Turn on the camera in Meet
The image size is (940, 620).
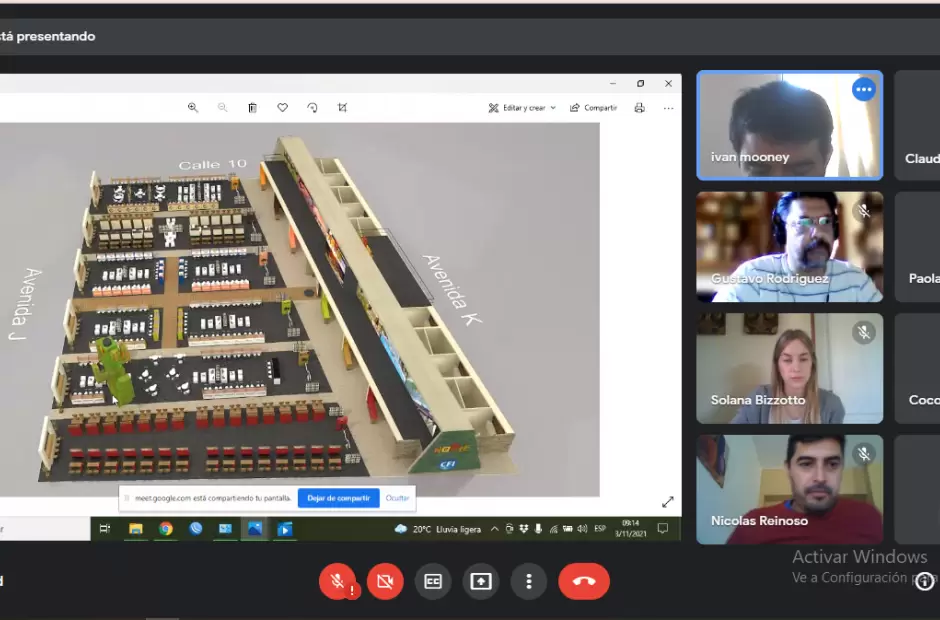point(385,581)
